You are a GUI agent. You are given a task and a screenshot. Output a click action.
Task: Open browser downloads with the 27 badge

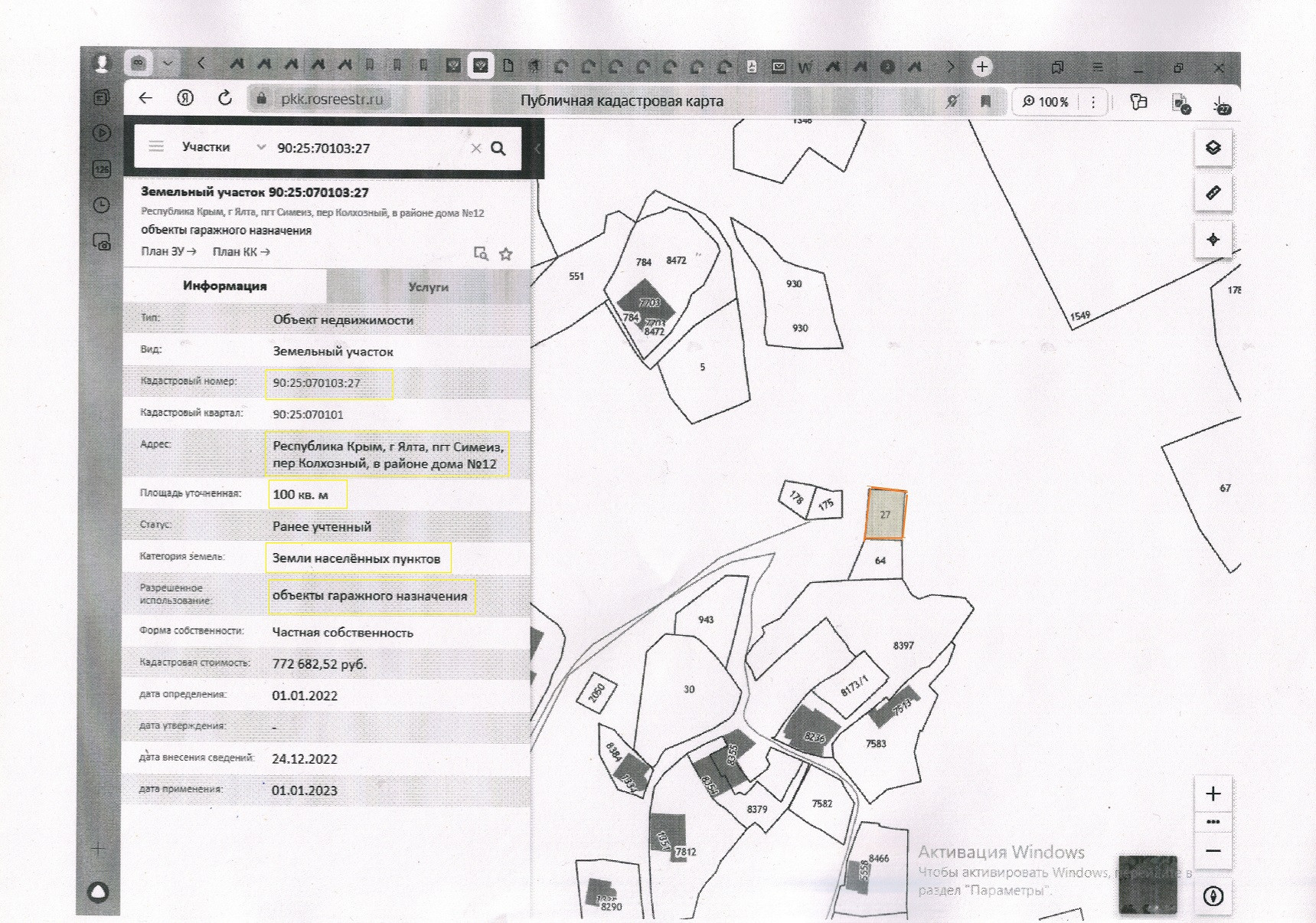[1221, 103]
